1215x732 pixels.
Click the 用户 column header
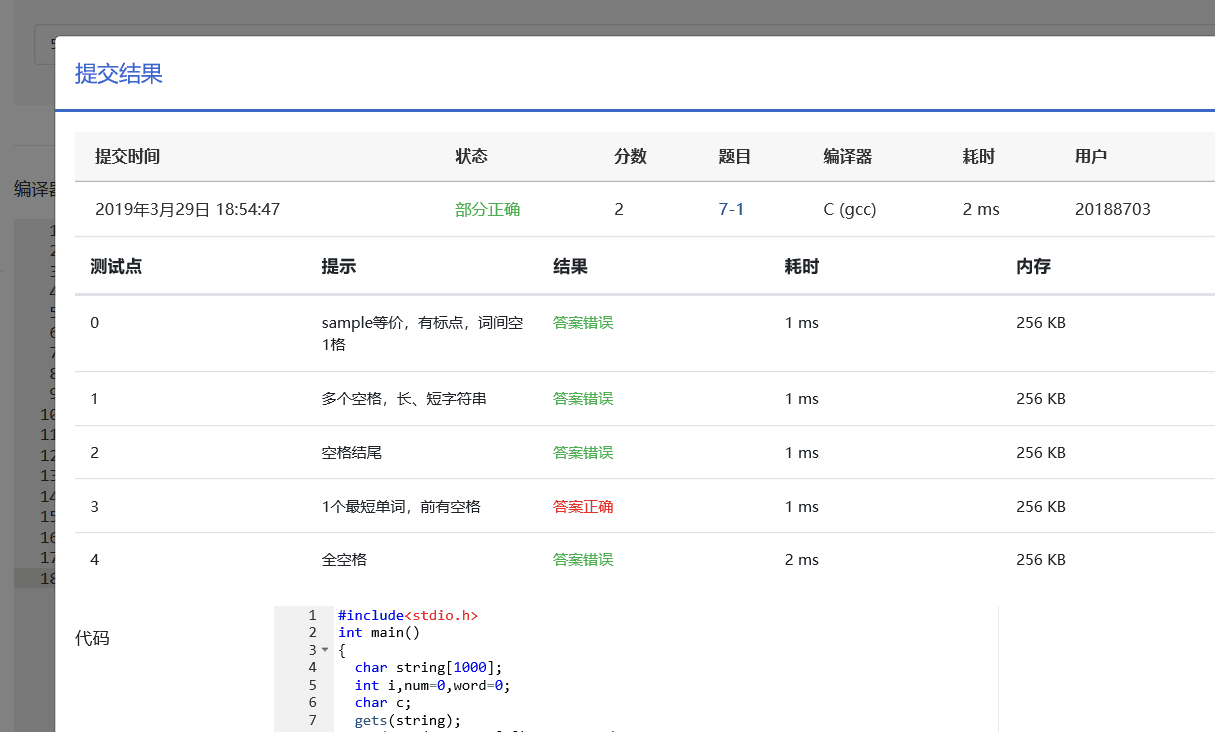point(1091,157)
